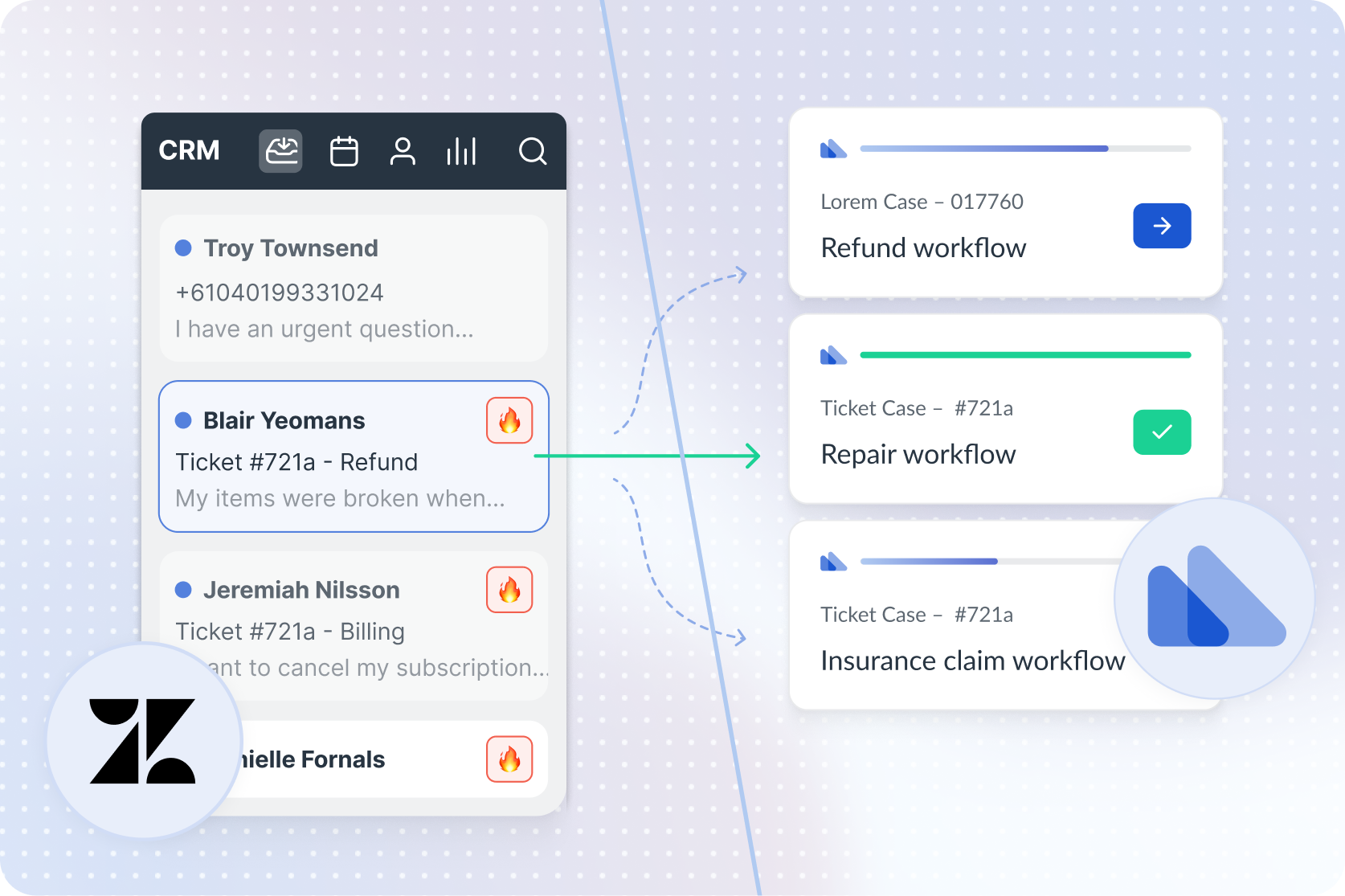The height and width of the screenshot is (896, 1345).
Task: Click the Fornals contact name
Action: click(x=313, y=759)
